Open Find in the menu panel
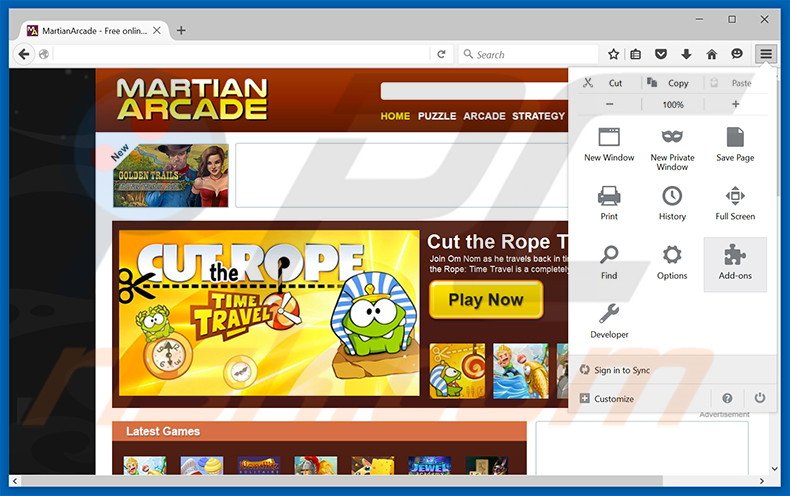This screenshot has width=790, height=496. click(x=609, y=263)
